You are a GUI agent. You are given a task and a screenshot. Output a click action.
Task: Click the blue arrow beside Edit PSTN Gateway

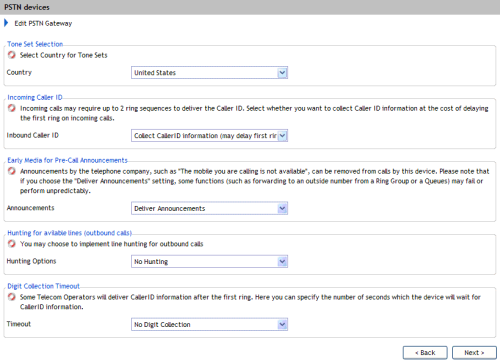(x=6, y=23)
